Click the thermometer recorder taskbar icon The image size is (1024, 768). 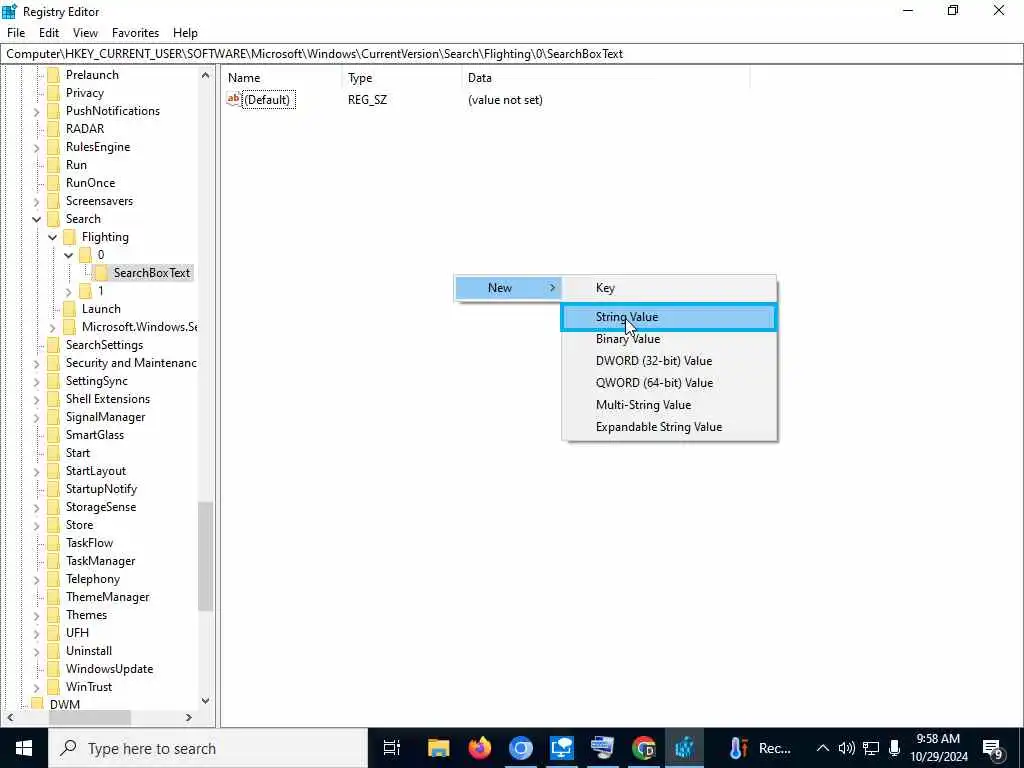pyautogui.click(x=739, y=748)
